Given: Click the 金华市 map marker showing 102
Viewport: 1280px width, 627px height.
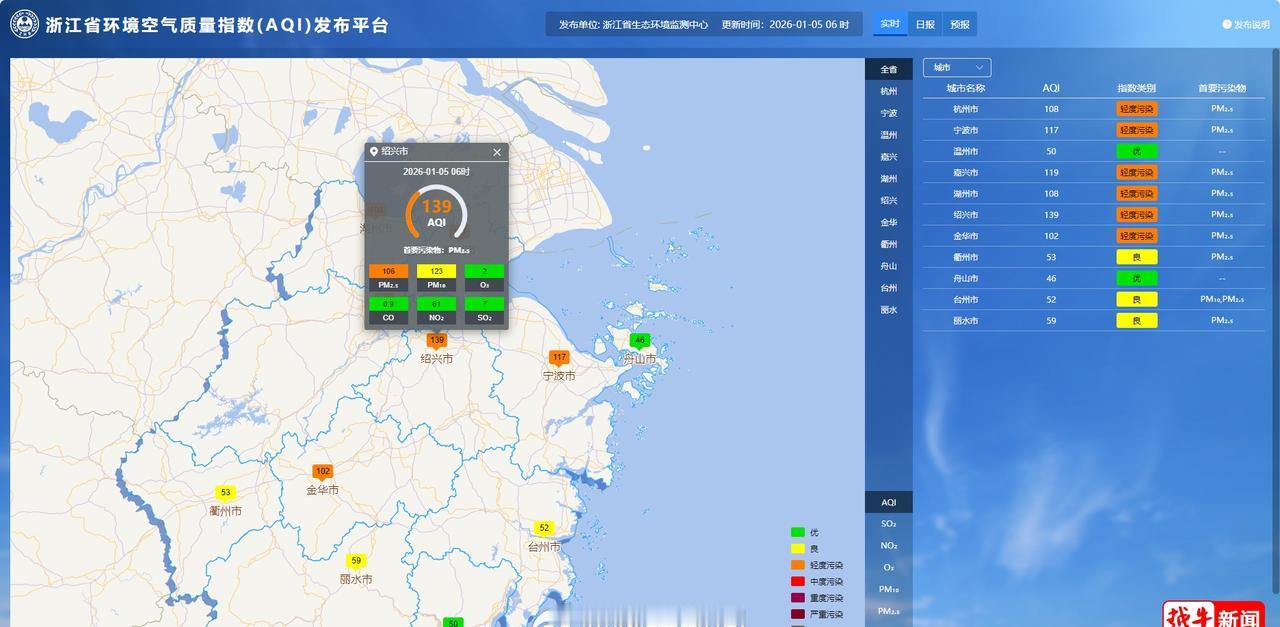Looking at the screenshot, I should (323, 471).
